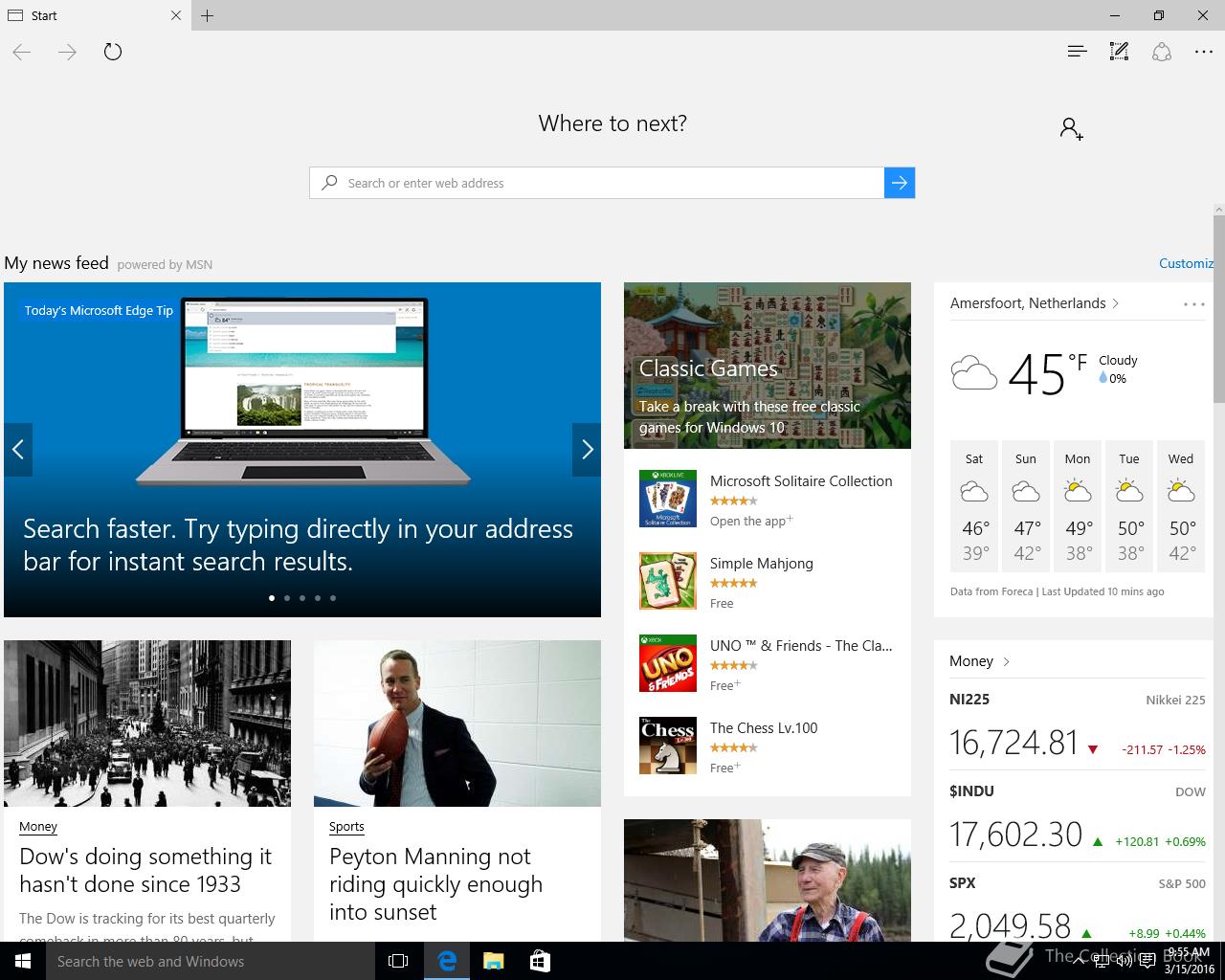Image resolution: width=1225 pixels, height=980 pixels.
Task: Click the Simple Mahjong app icon
Action: [668, 581]
